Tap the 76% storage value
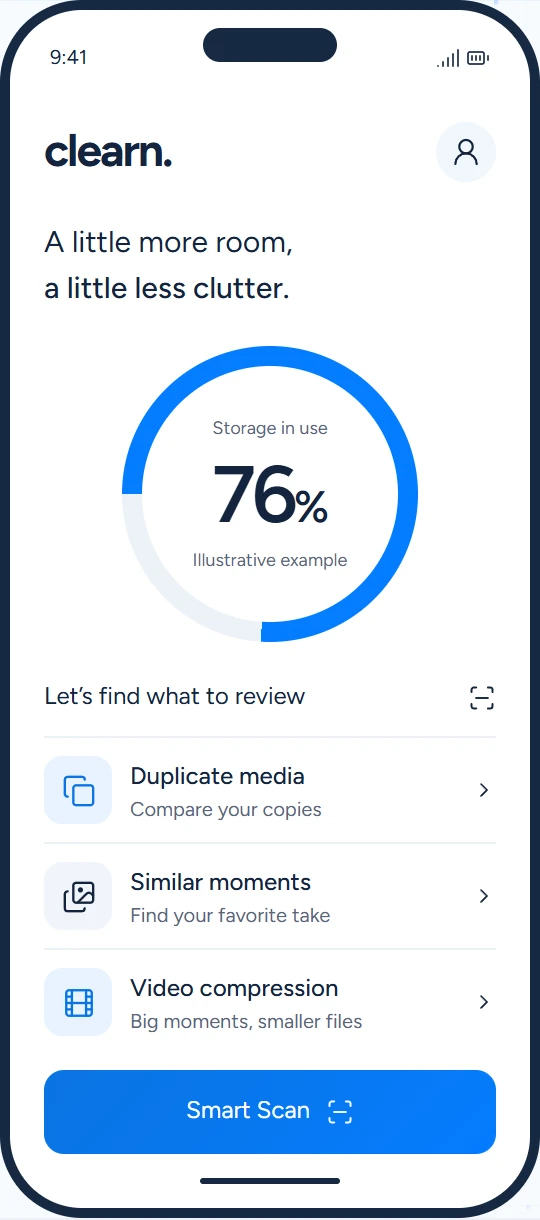Image resolution: width=540 pixels, height=1220 pixels. (x=270, y=495)
